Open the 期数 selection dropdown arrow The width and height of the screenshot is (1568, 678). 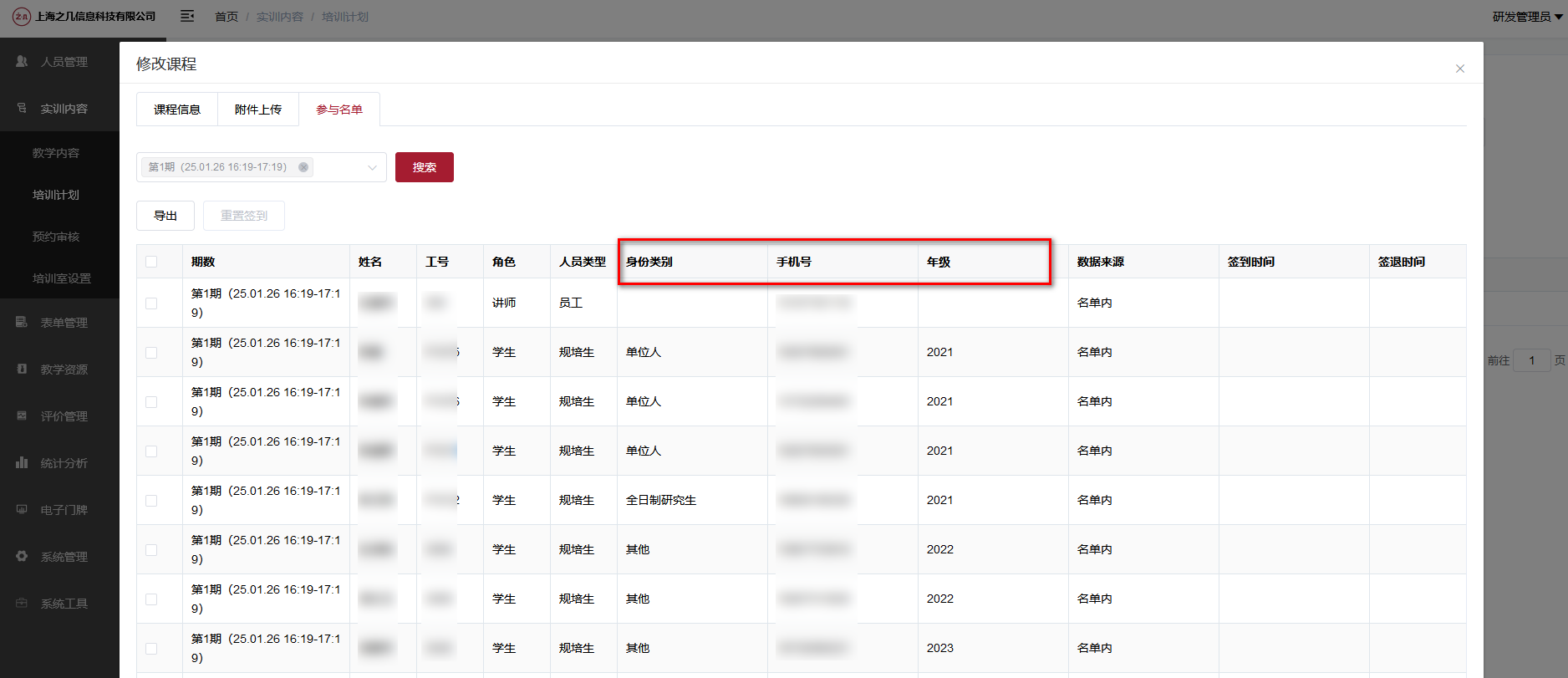click(372, 167)
